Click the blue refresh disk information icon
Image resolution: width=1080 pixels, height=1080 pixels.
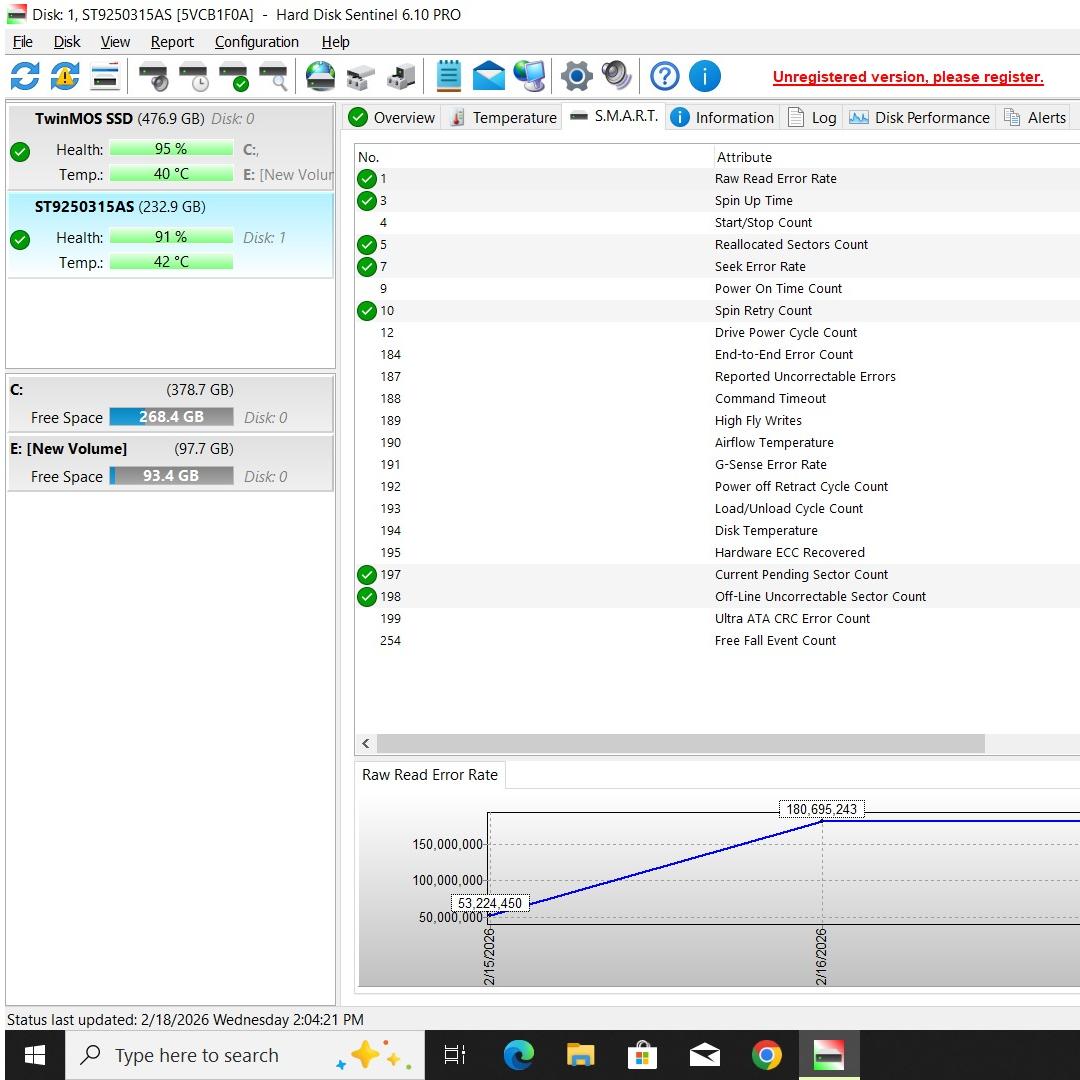click(x=25, y=76)
